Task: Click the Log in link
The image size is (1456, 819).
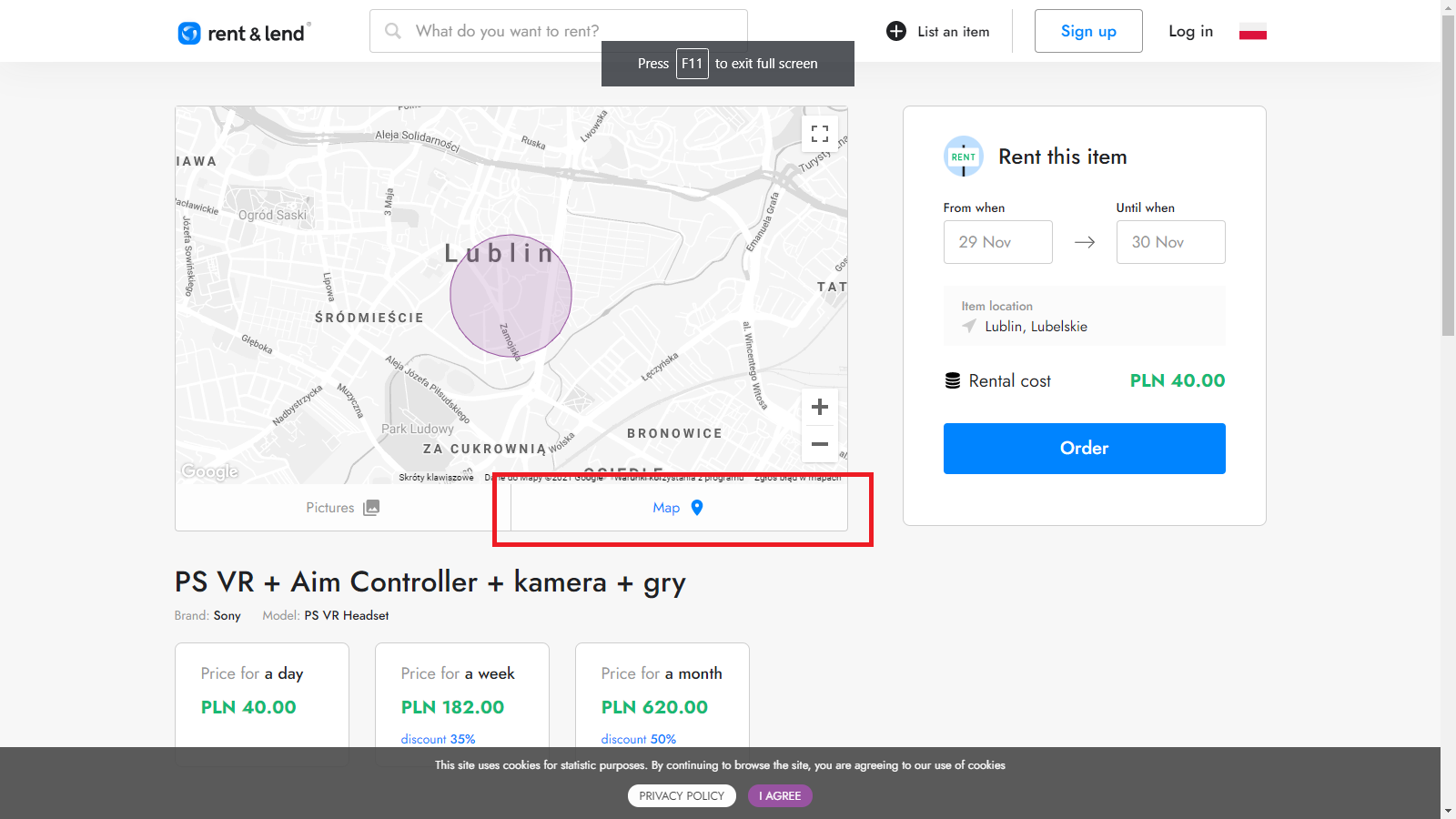Action: (1191, 31)
